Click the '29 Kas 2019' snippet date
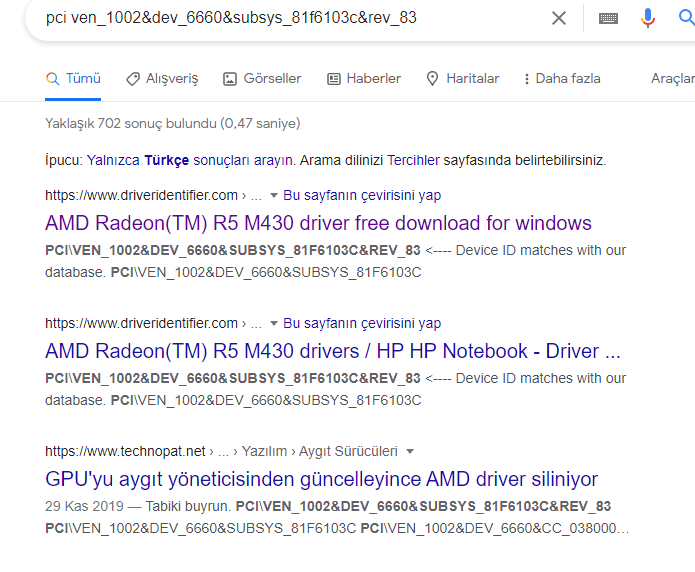695x572 pixels. [x=84, y=506]
